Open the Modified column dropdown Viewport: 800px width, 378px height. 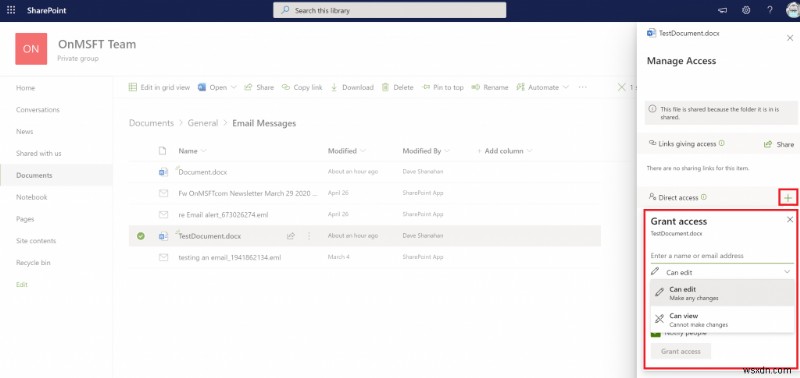coord(347,150)
